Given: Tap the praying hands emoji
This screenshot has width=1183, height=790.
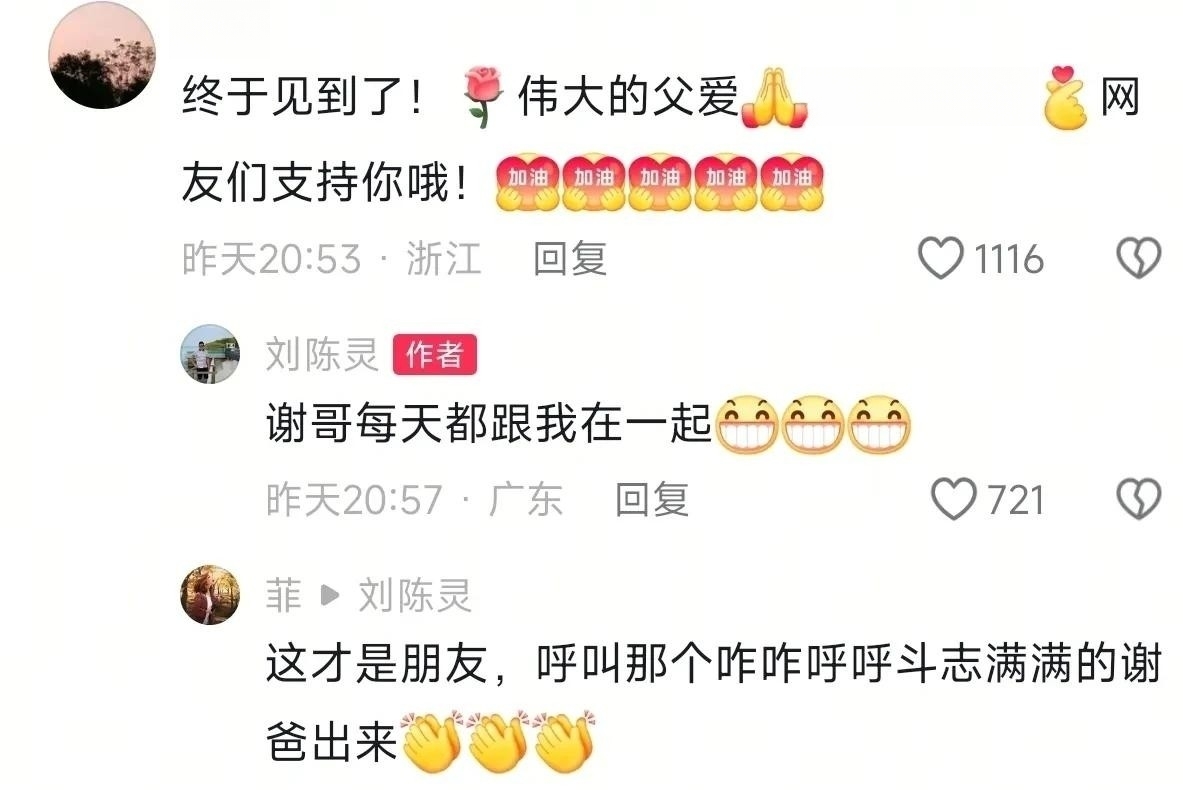Looking at the screenshot, I should (775, 97).
